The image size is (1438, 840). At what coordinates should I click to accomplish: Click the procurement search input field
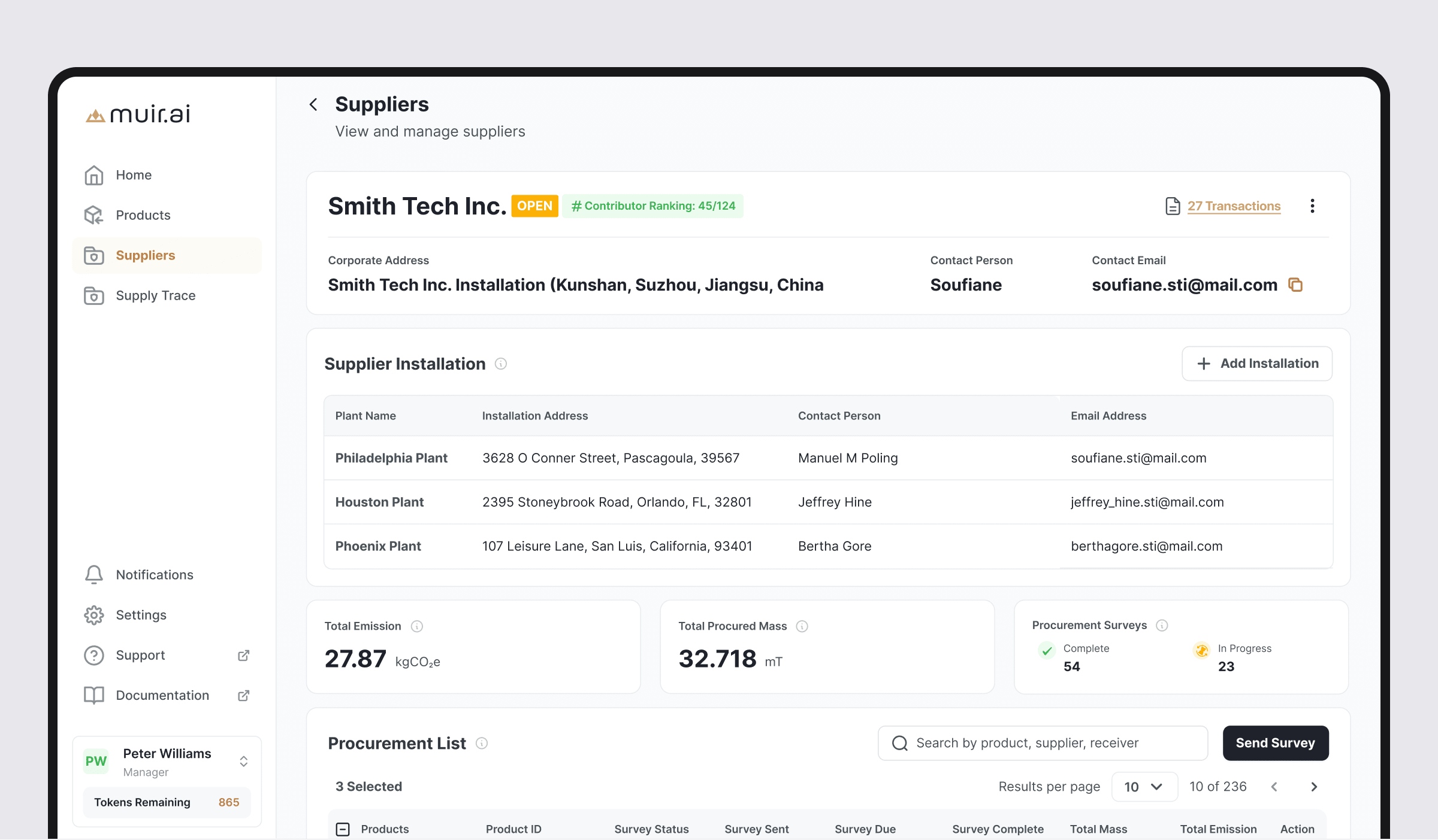pos(1043,743)
